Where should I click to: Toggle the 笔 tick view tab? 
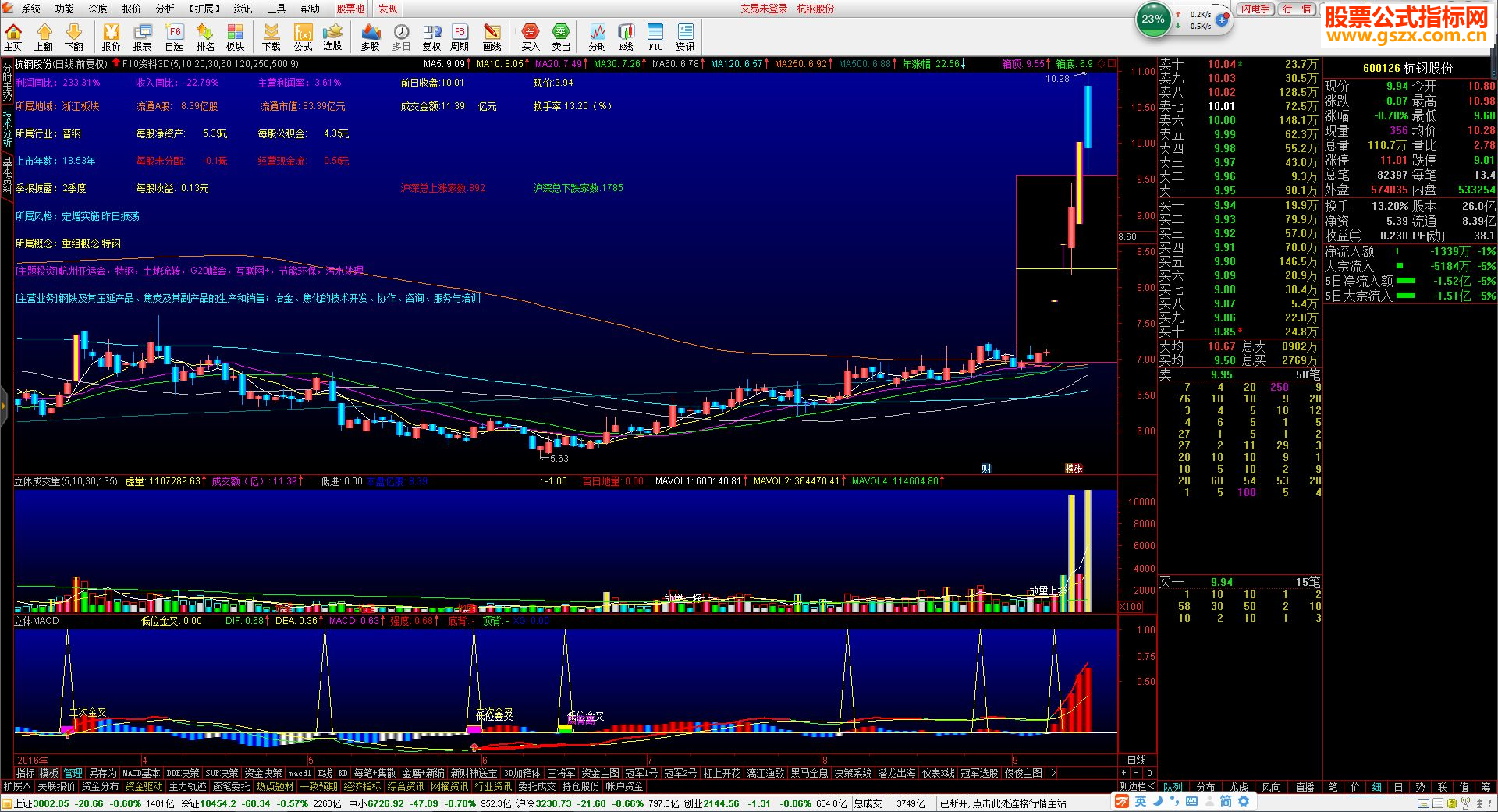coord(1333,787)
